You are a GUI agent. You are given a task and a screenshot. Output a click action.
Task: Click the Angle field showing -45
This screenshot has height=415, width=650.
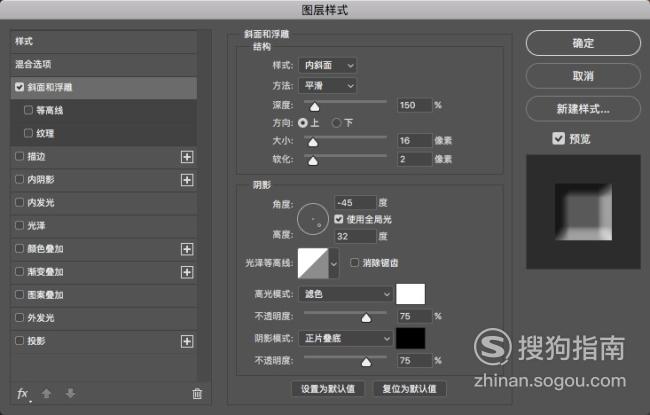(355, 203)
